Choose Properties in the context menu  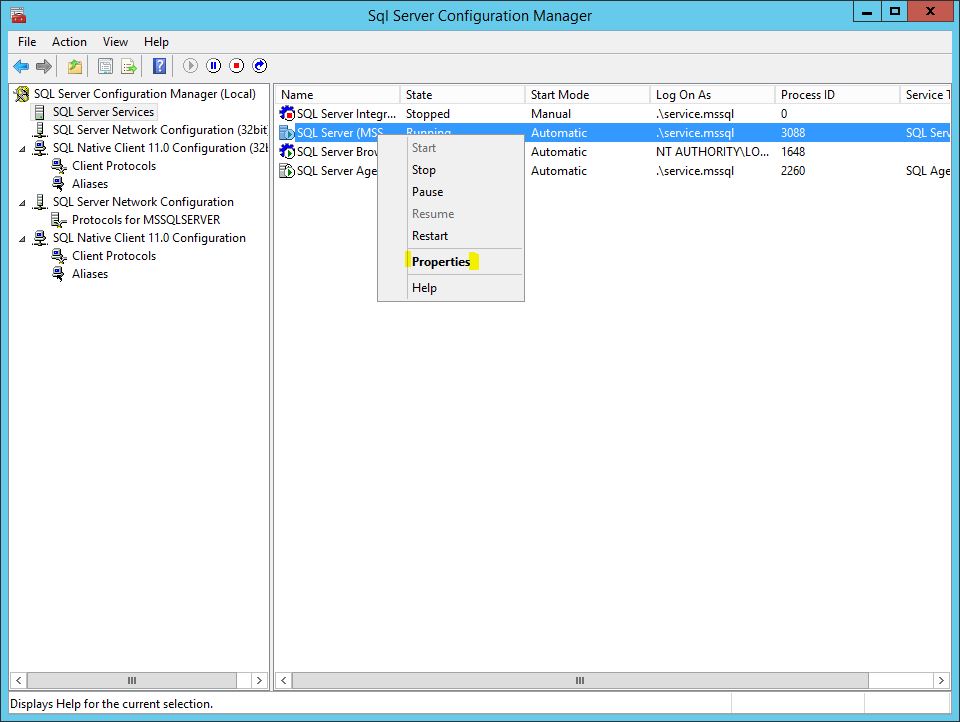point(451,261)
